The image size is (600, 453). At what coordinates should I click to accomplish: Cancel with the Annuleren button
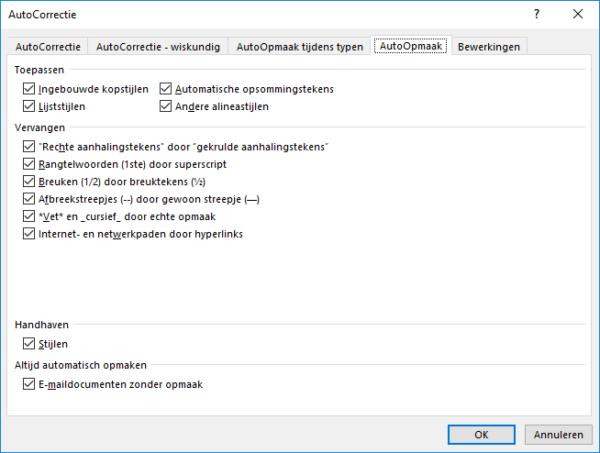(x=558, y=435)
